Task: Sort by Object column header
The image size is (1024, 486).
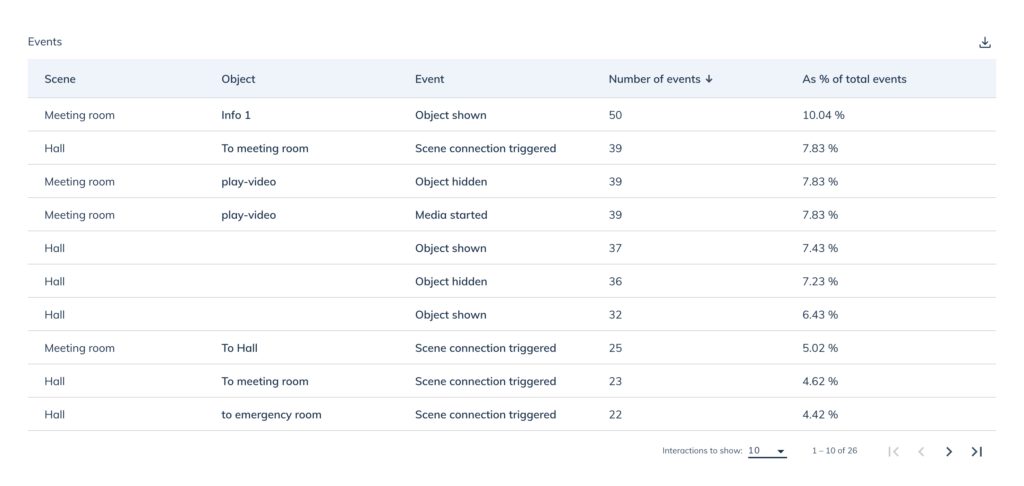Action: (238, 79)
